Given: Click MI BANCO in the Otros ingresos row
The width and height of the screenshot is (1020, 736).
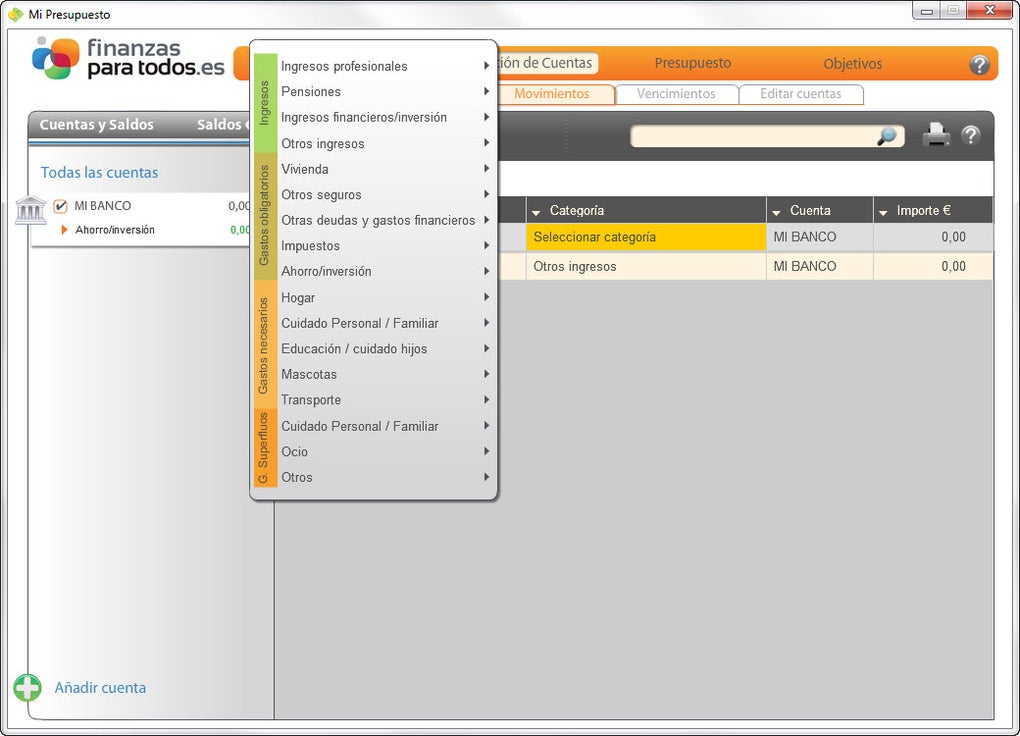Looking at the screenshot, I should point(805,266).
